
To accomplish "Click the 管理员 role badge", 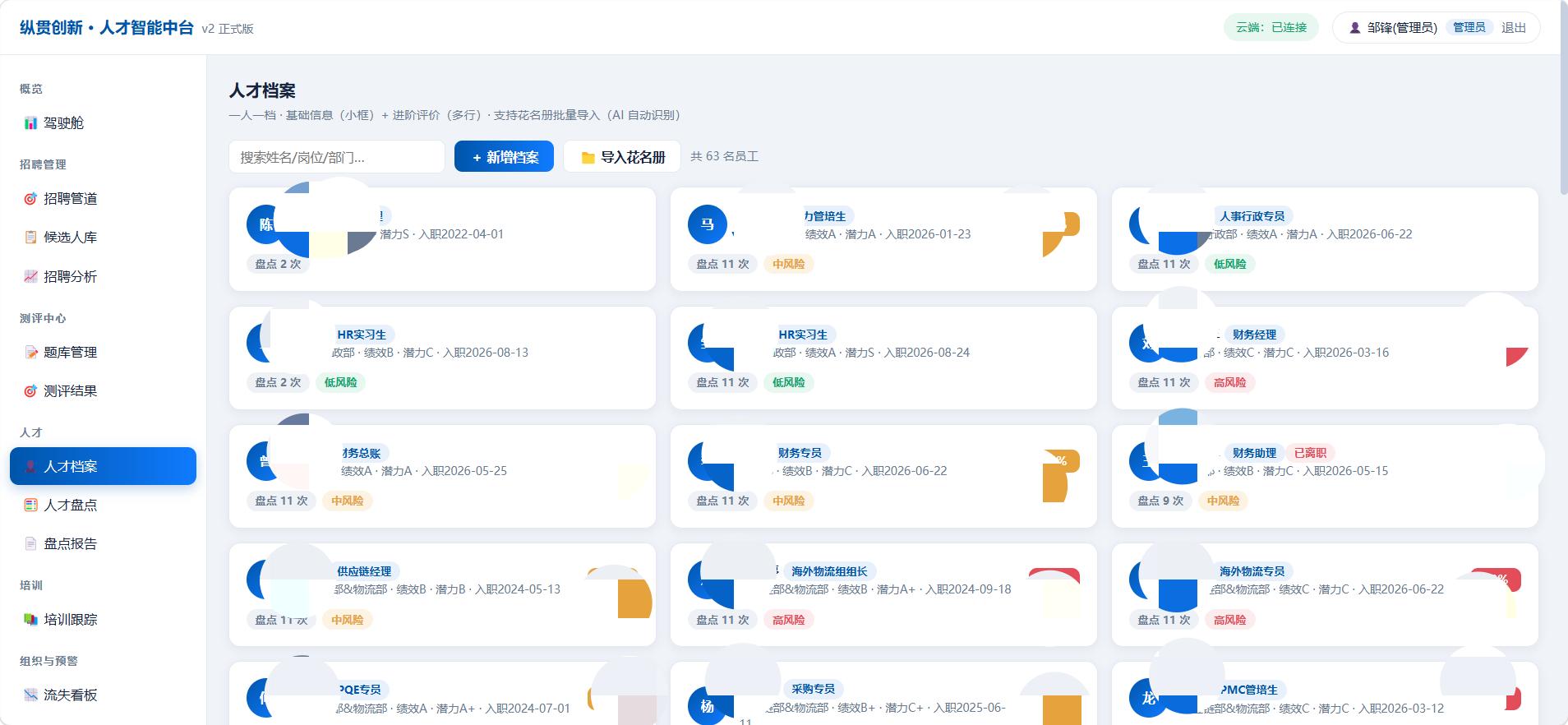I will point(1469,28).
